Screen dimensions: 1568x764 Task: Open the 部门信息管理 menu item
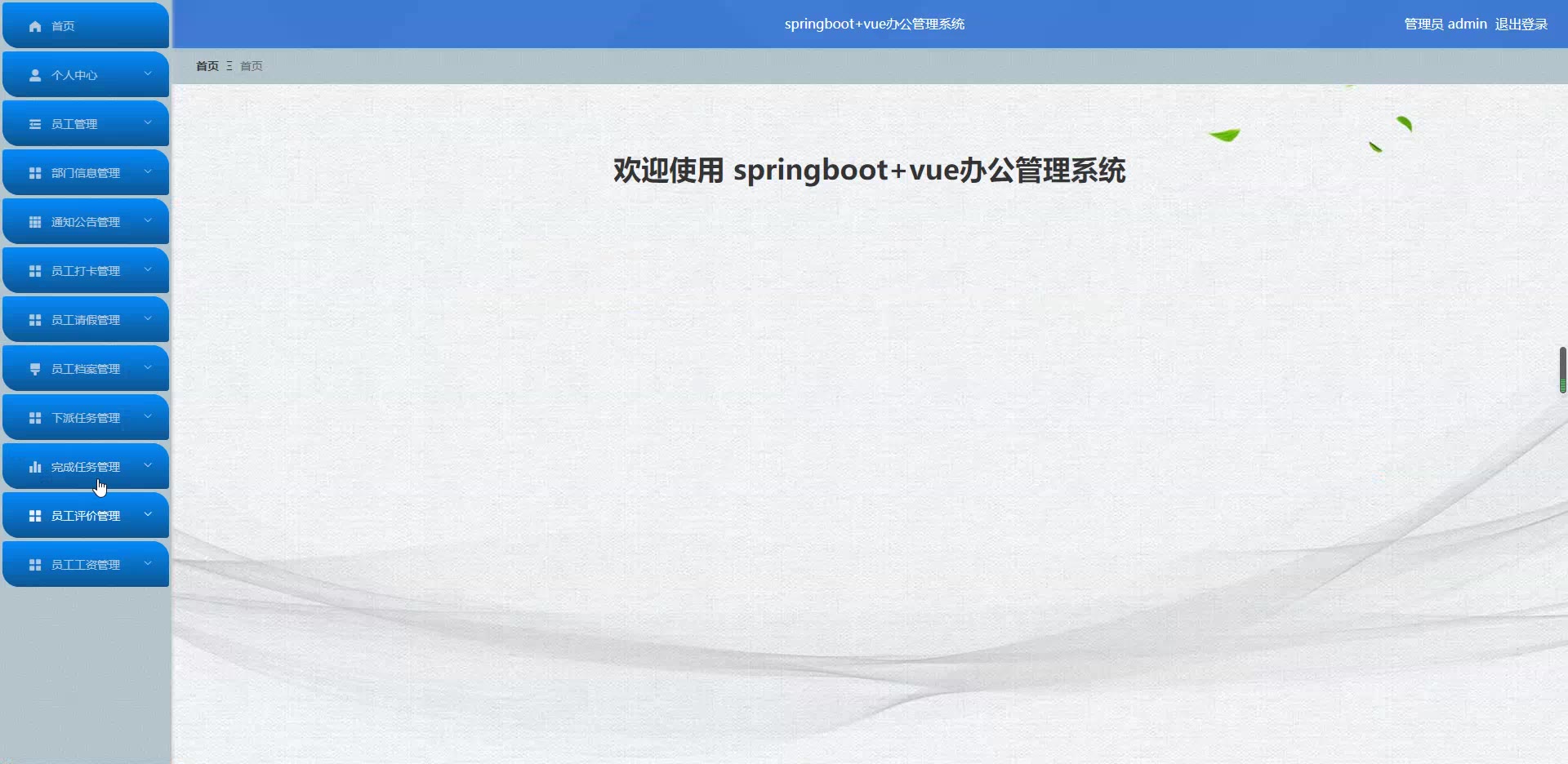click(x=86, y=172)
